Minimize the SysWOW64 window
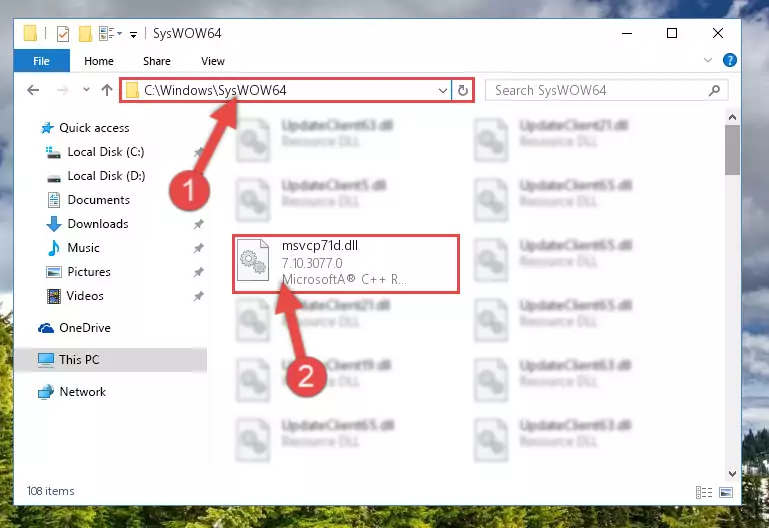The height and width of the screenshot is (528, 769). [627, 33]
